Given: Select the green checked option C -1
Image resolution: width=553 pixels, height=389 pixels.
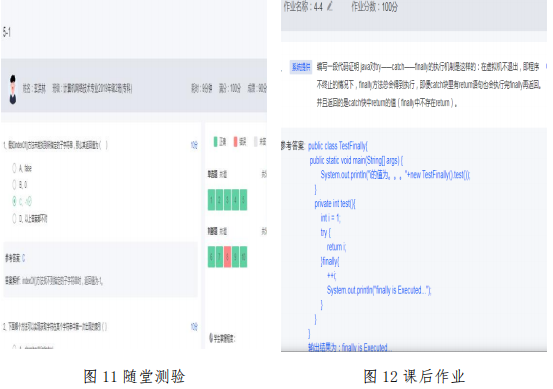Looking at the screenshot, I should click(14, 201).
